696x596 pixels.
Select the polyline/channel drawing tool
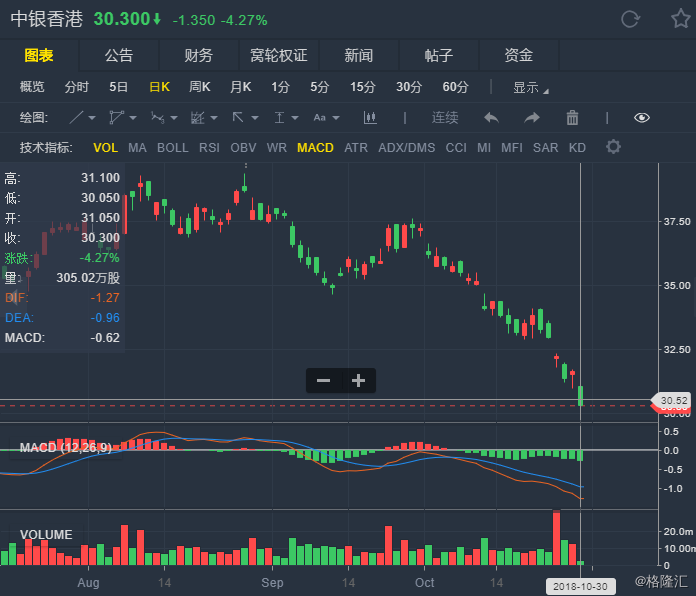(x=116, y=118)
